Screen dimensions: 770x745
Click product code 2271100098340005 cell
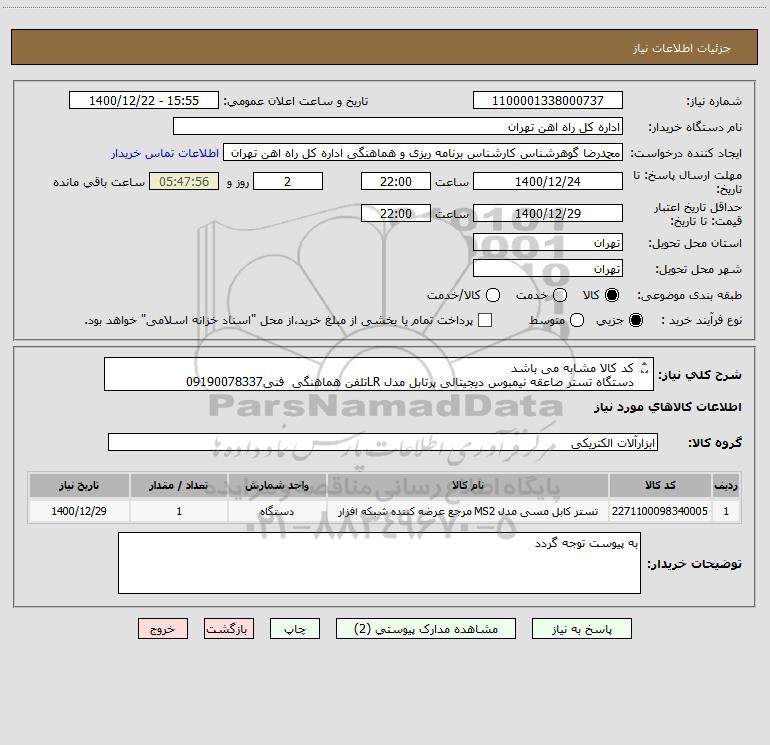point(660,511)
